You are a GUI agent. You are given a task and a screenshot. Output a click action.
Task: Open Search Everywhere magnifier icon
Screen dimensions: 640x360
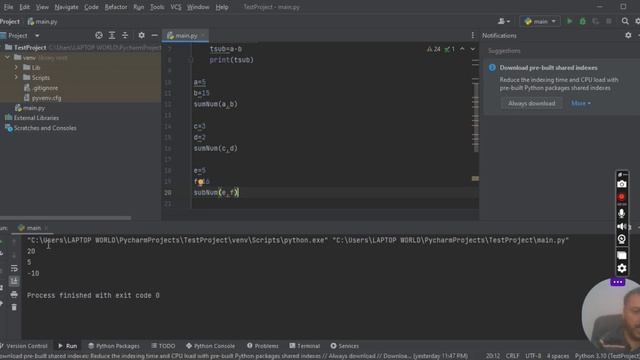tap(625, 21)
